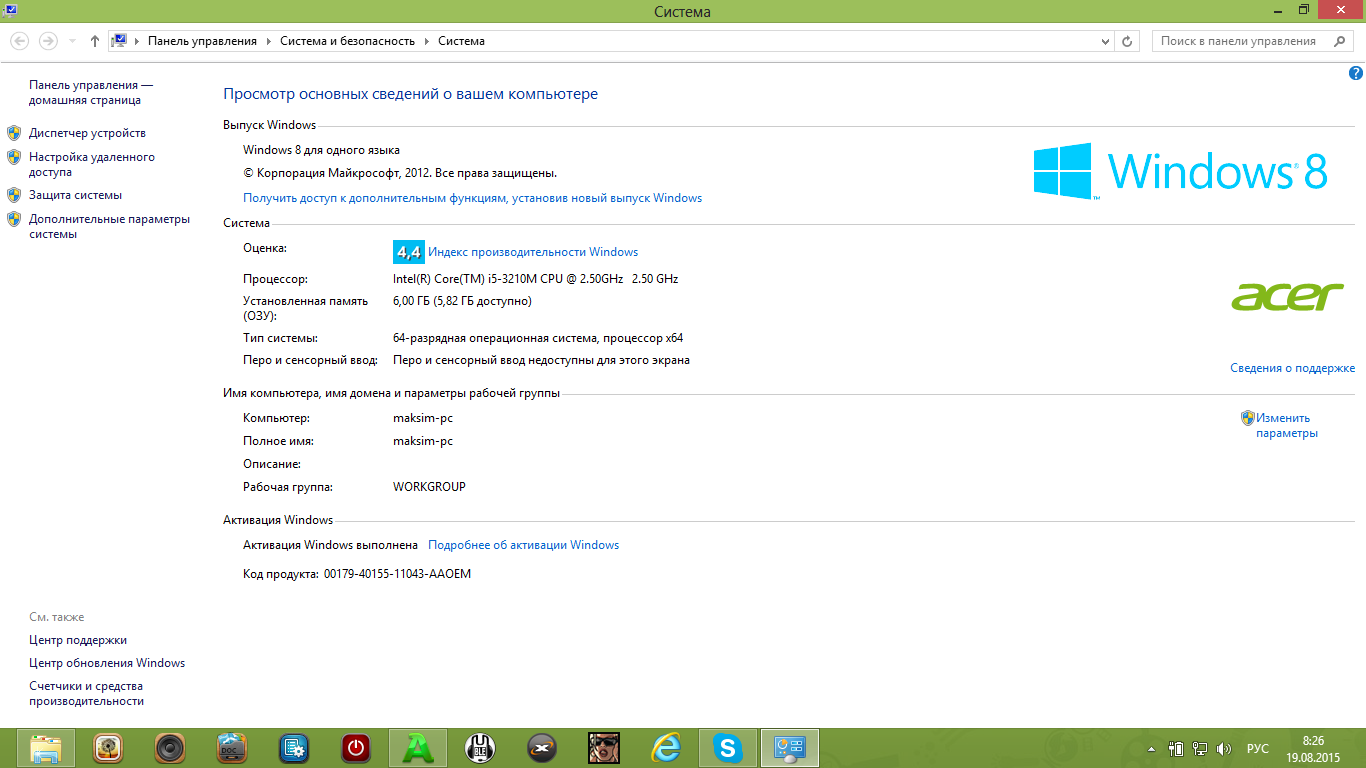Open 'Сведения о поддержке' link

[1292, 368]
